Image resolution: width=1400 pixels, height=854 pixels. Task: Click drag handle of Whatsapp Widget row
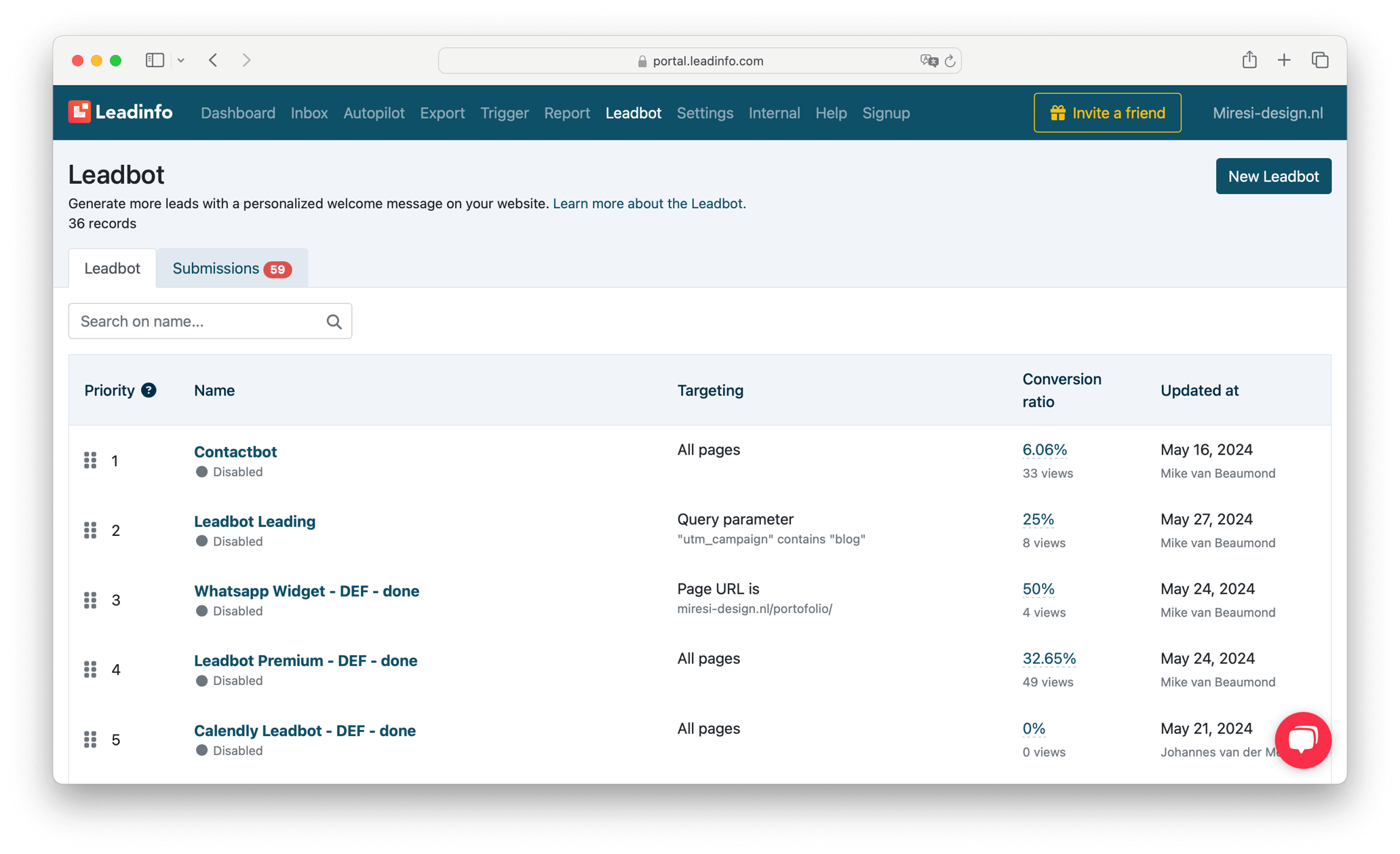click(90, 600)
